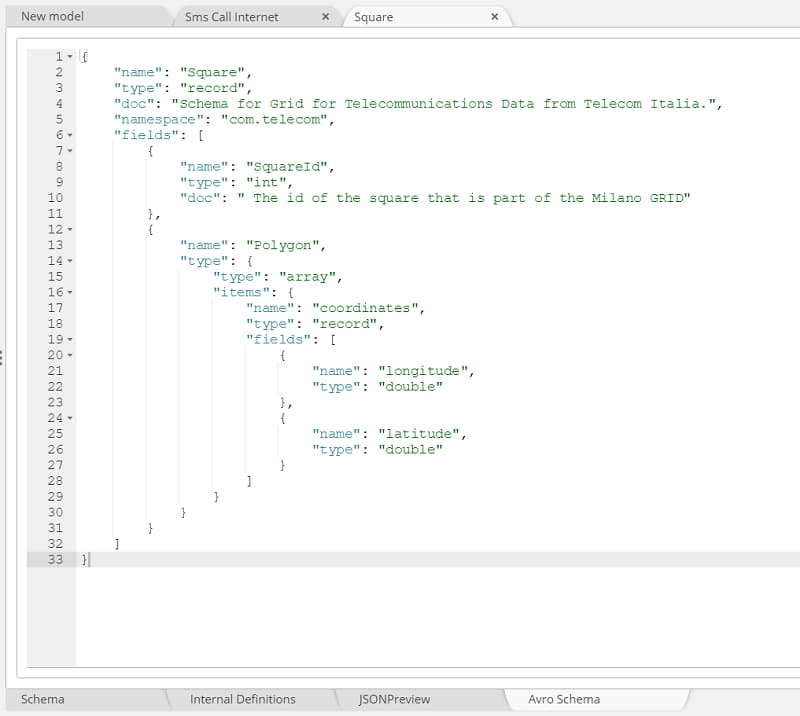This screenshot has width=800, height=716.
Task: Select the Square tab
Action: [x=373, y=17]
